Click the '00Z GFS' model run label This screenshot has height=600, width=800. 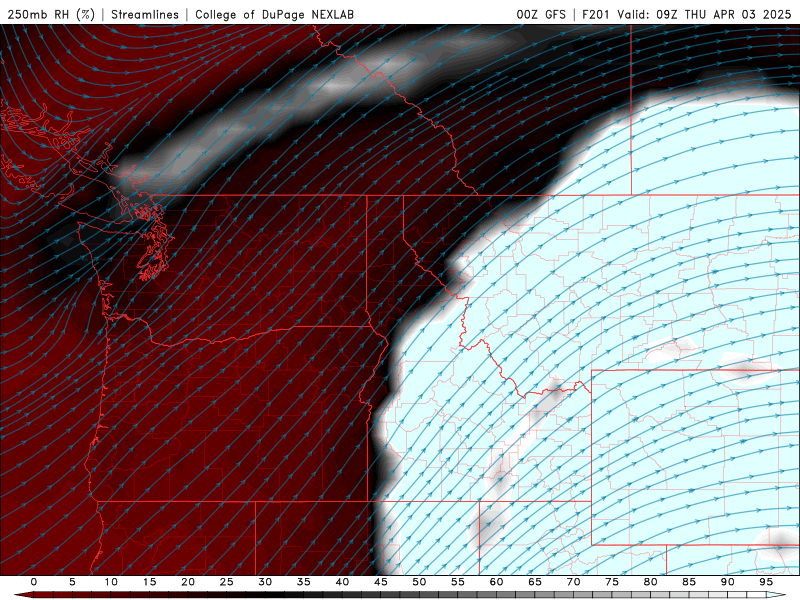[541, 14]
